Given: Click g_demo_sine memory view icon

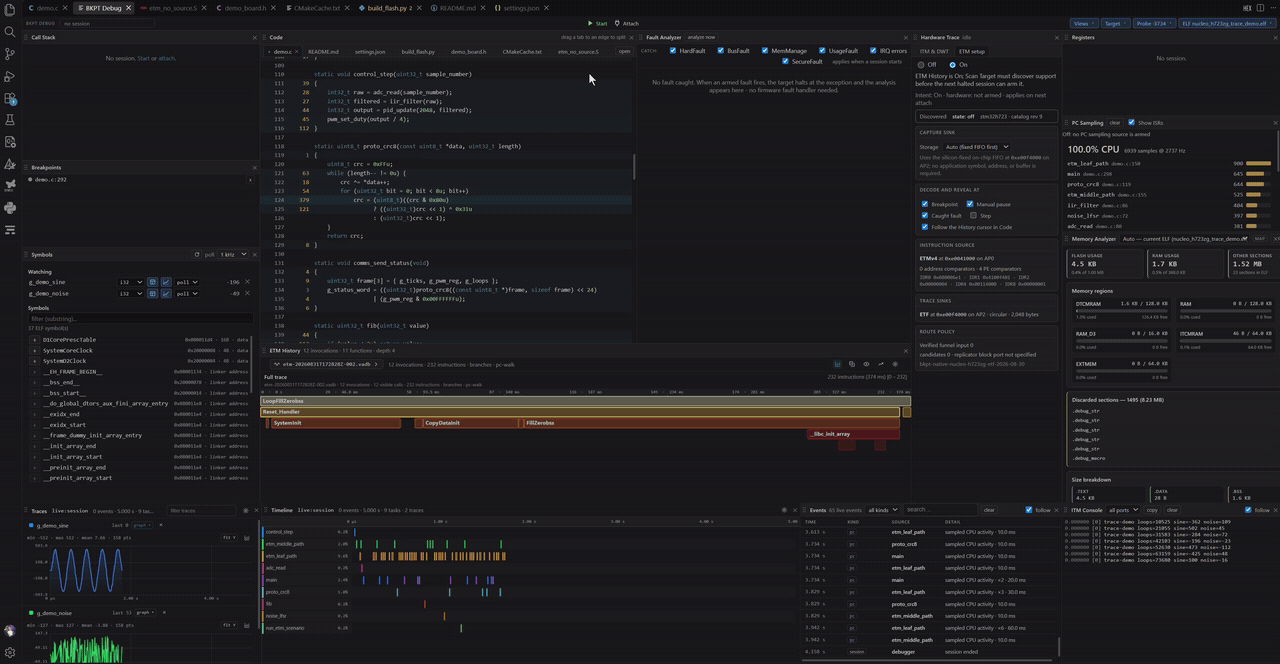Looking at the screenshot, I should coord(152,282).
